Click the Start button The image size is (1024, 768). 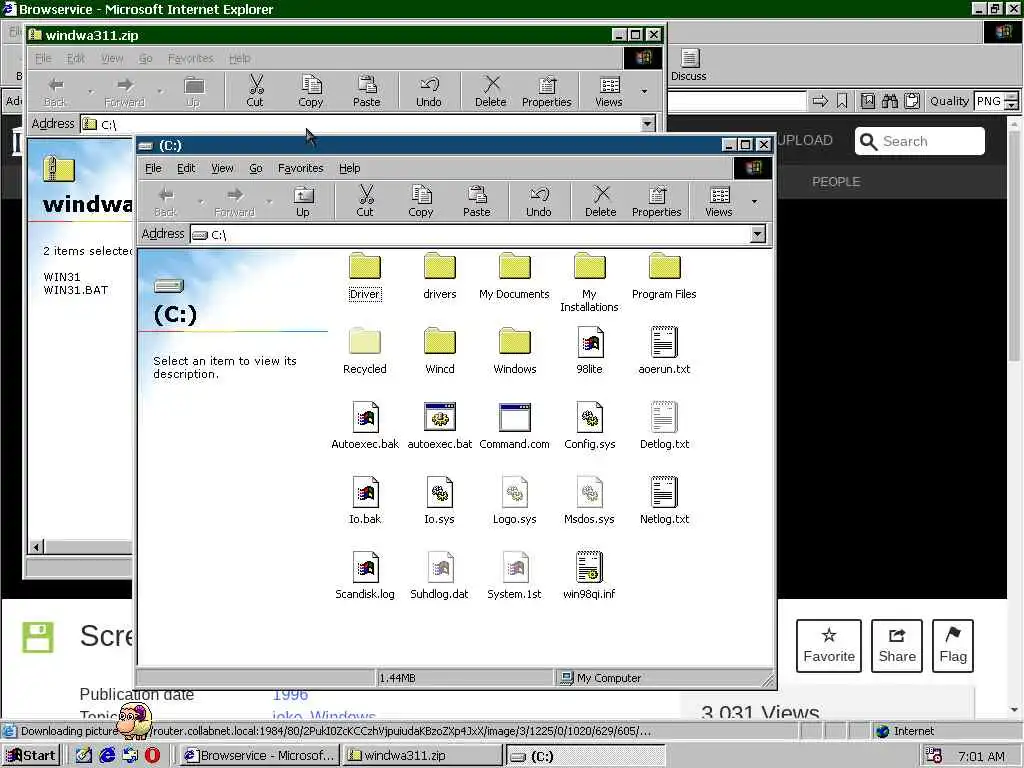point(31,756)
